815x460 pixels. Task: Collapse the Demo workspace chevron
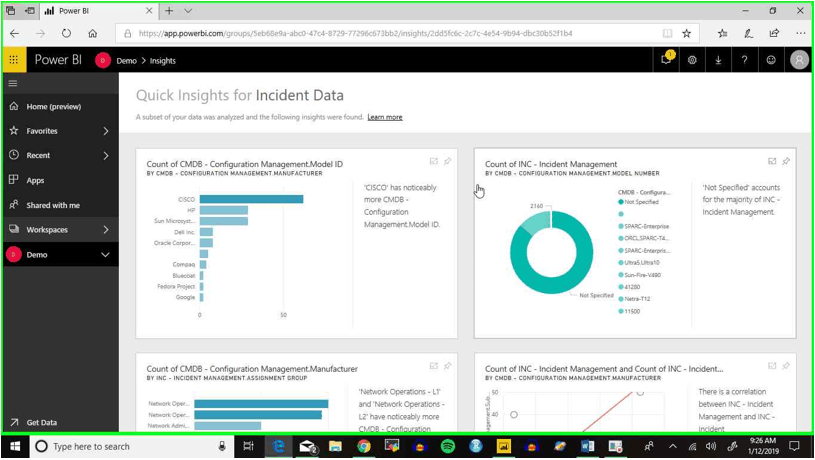(x=105, y=255)
